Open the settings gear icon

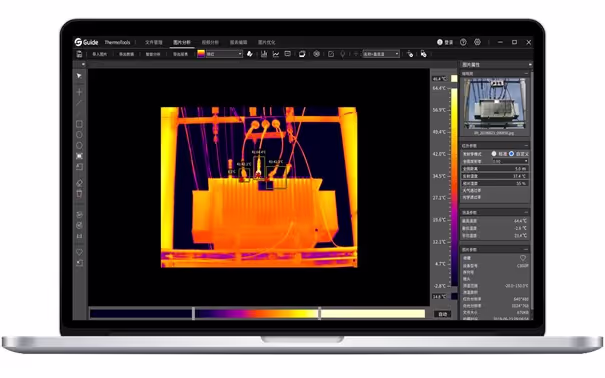pyautogui.click(x=477, y=42)
